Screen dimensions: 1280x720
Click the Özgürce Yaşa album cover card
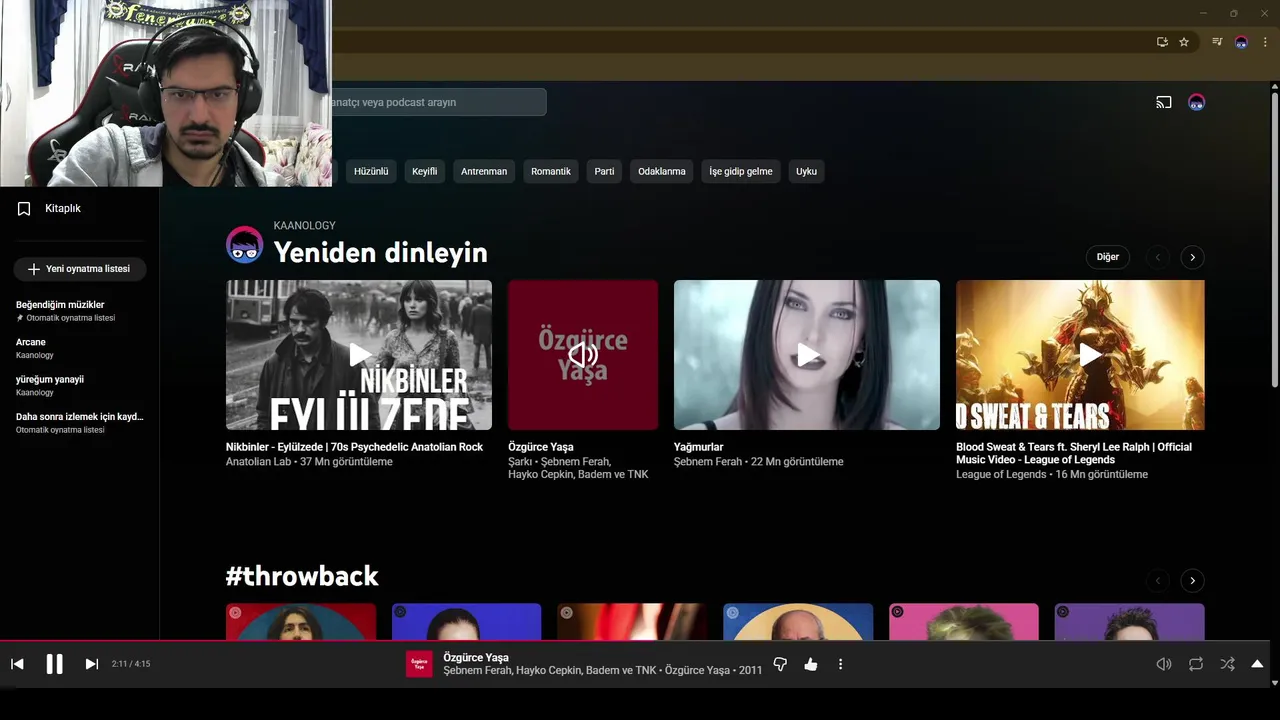click(583, 355)
